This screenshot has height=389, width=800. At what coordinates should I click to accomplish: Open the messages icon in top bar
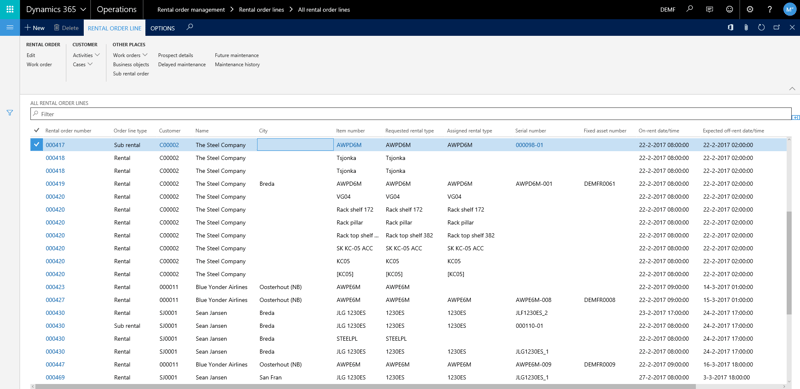[x=709, y=9]
